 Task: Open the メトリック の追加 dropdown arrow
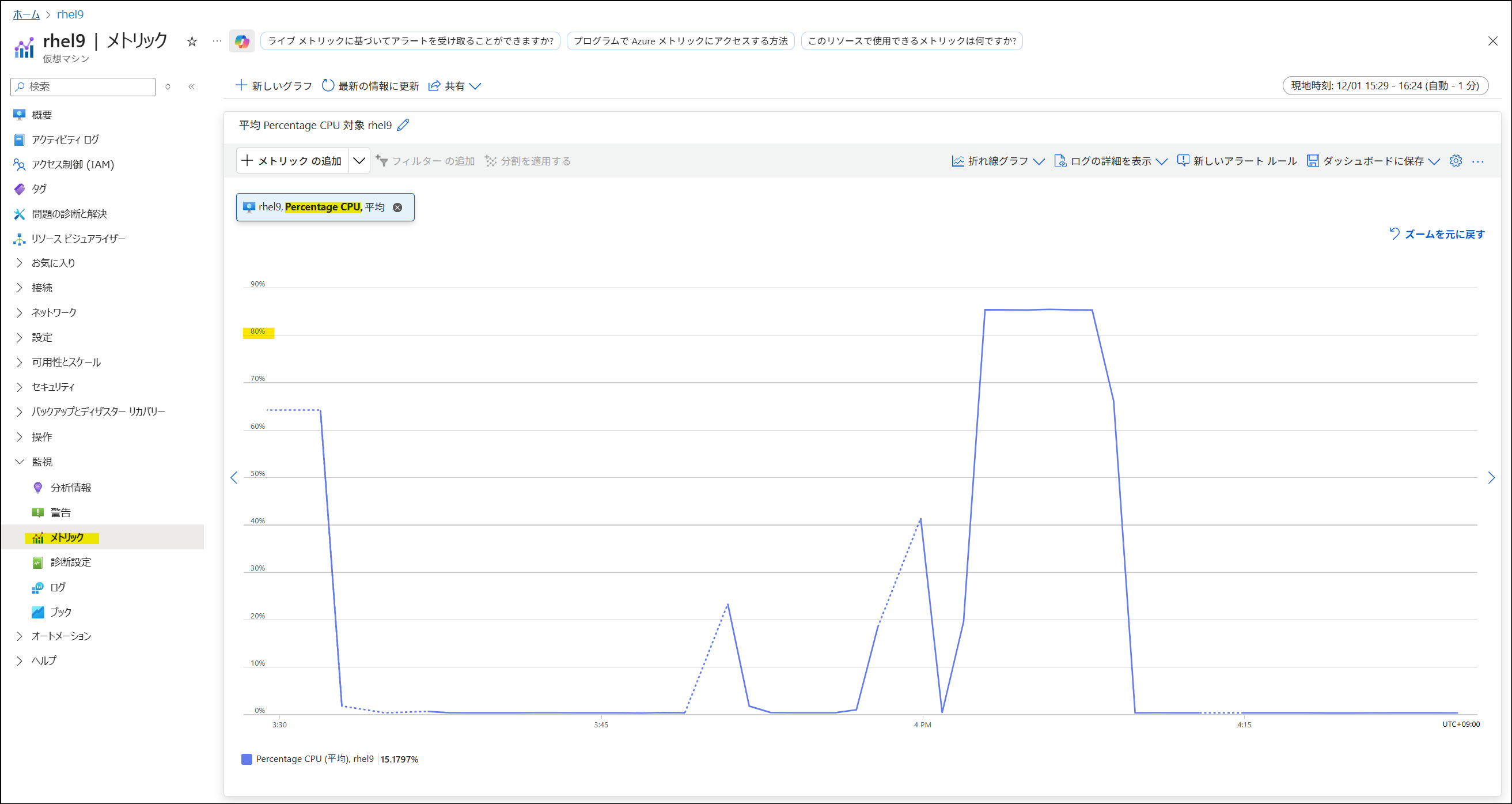point(359,161)
